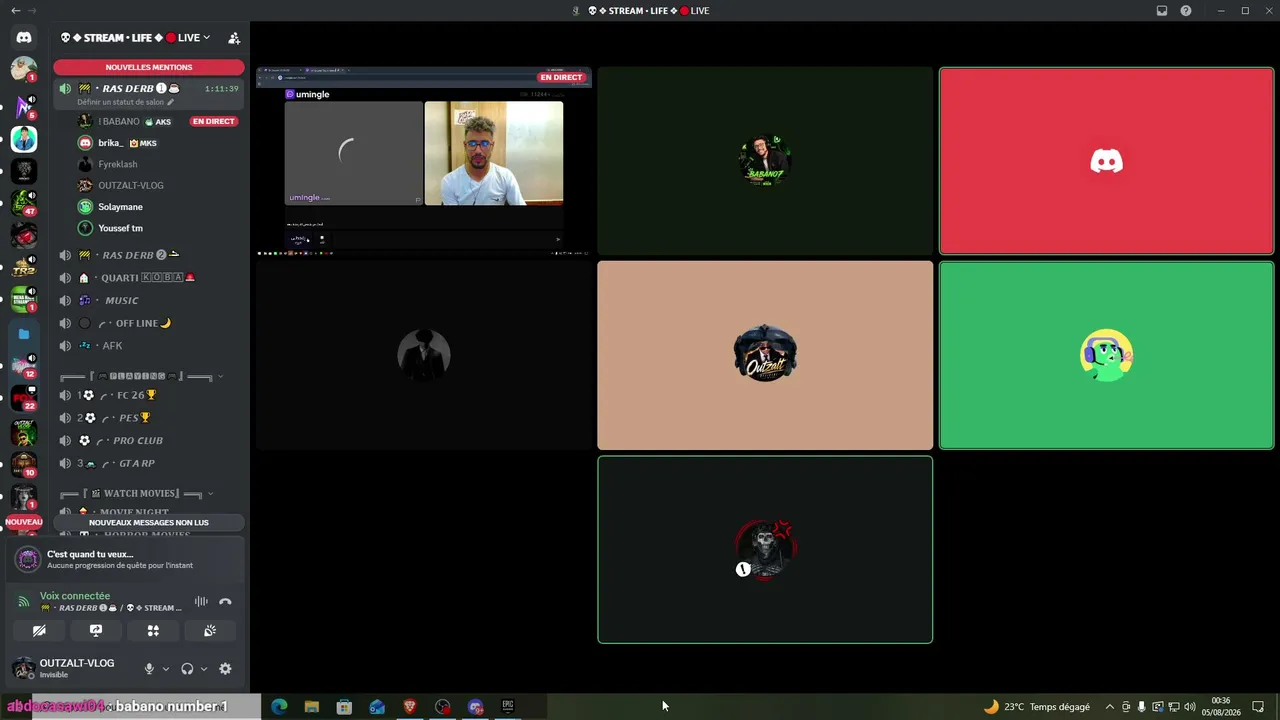The image size is (1280, 720).
Task: Open File Explorer from taskbar
Action: [312, 707]
